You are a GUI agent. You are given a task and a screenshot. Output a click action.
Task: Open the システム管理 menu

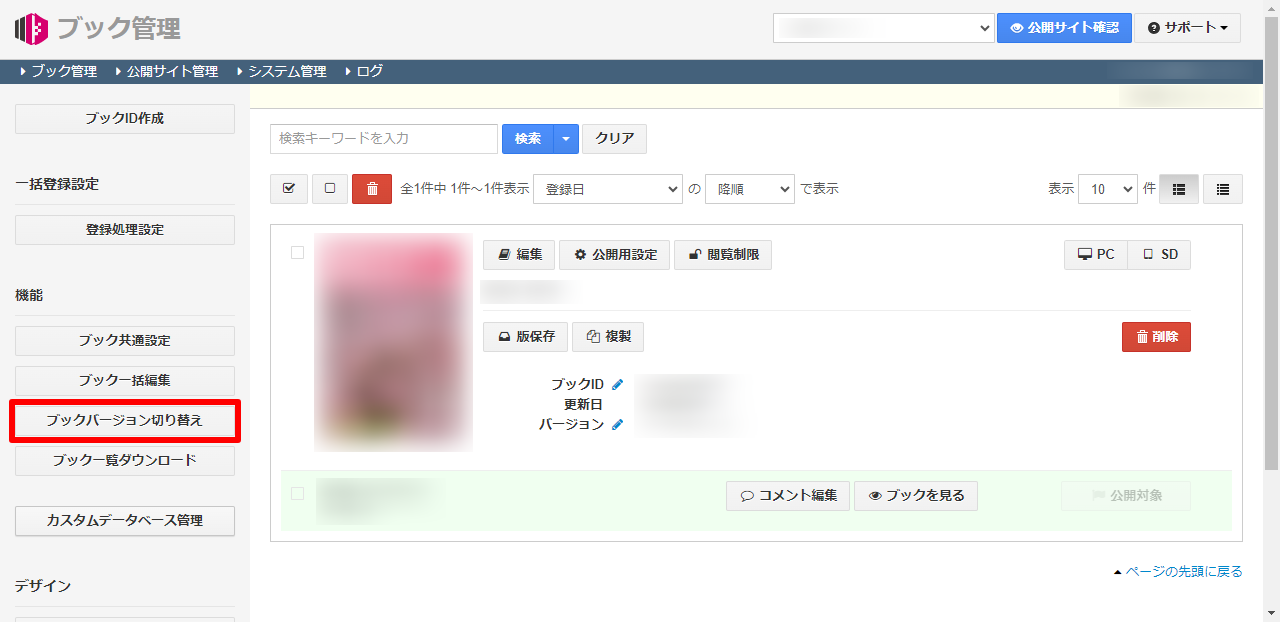click(287, 72)
